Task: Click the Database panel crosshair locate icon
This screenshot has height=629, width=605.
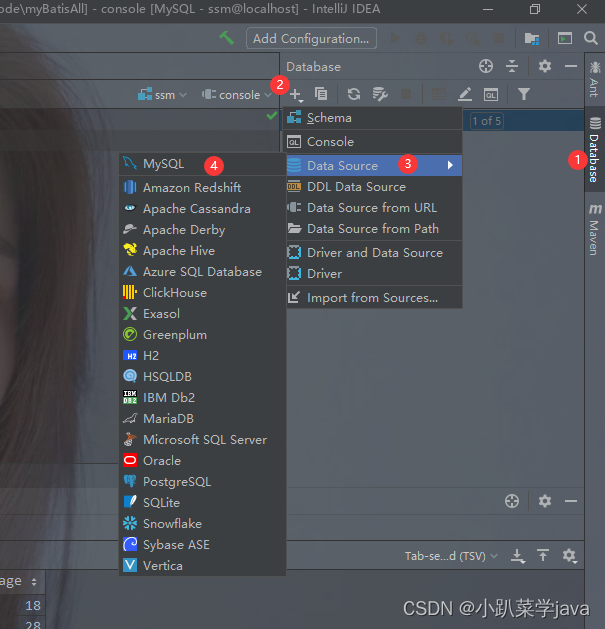Action: [x=486, y=66]
